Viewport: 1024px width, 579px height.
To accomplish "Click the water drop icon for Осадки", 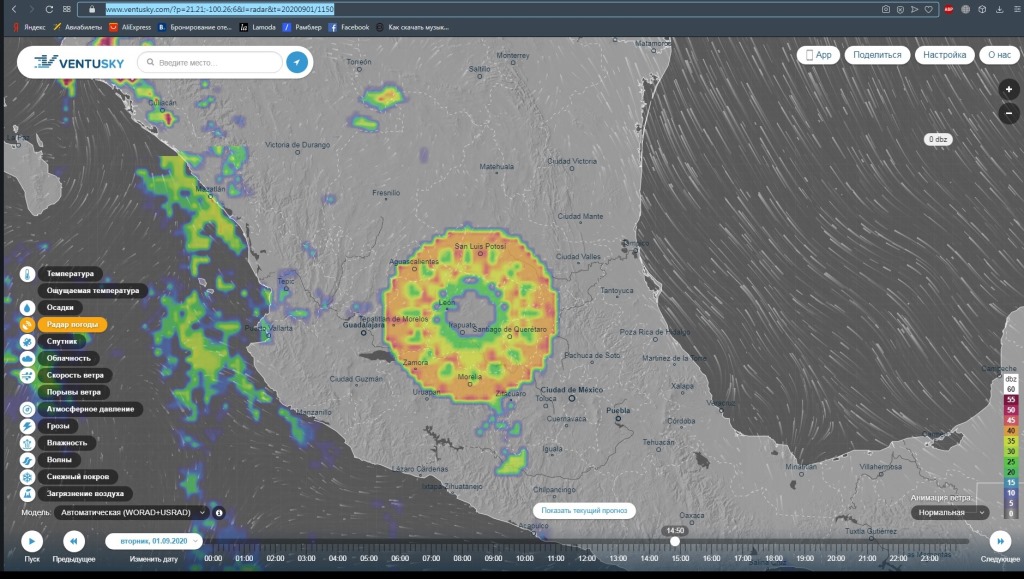I will coord(27,307).
